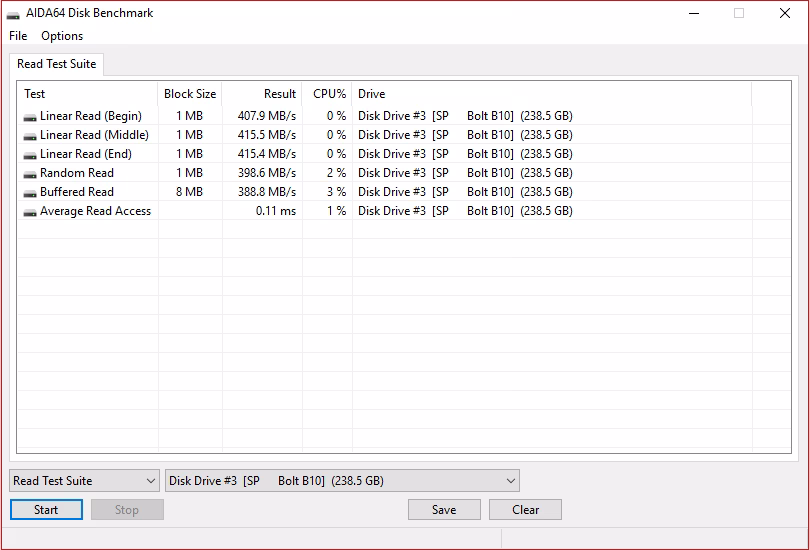This screenshot has height=550, width=810.
Task: Click the 1 % CPU value
Action: coord(336,211)
